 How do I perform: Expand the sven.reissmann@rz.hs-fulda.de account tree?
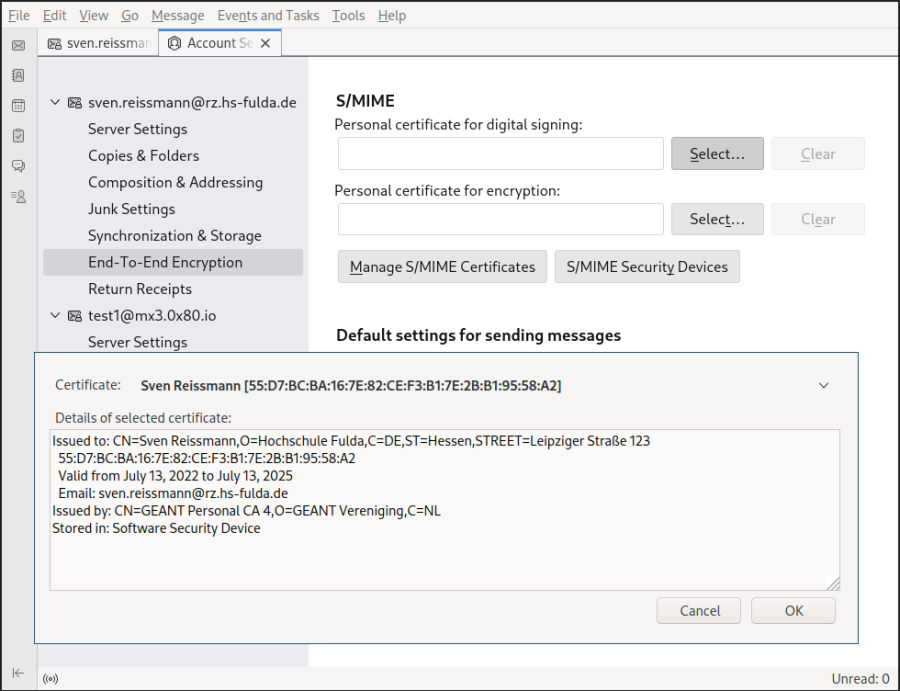tap(56, 102)
